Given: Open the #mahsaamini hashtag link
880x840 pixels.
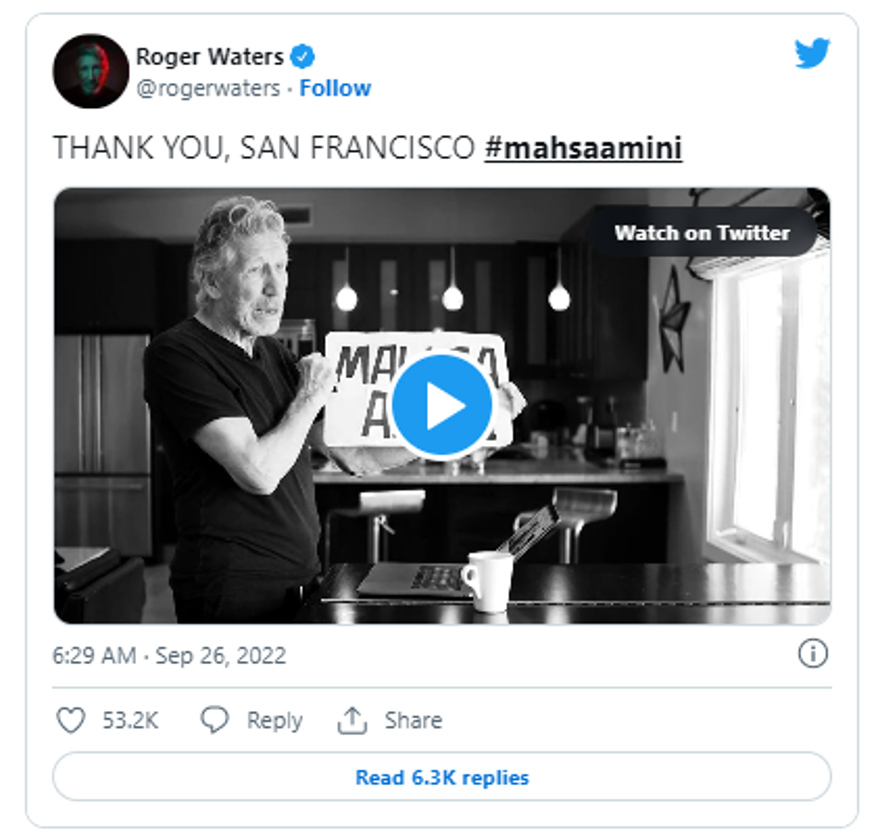Looking at the screenshot, I should 583,148.
